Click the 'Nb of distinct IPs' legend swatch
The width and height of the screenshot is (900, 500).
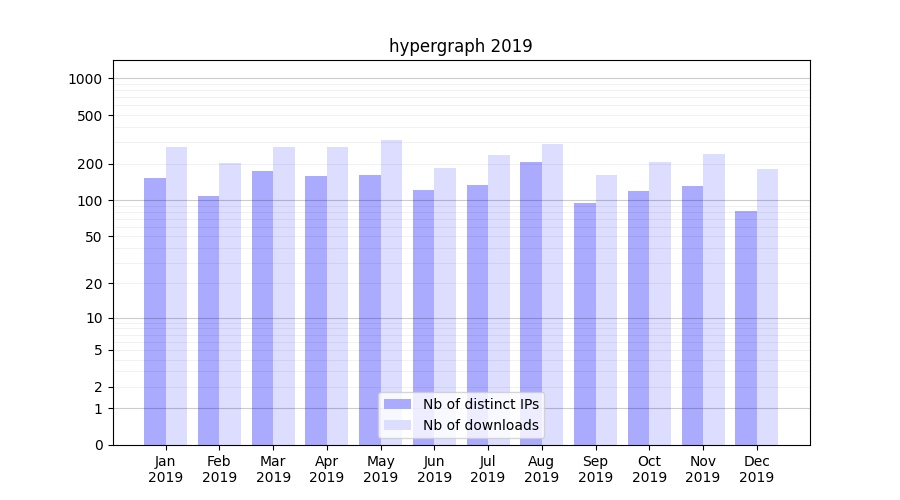(397, 404)
